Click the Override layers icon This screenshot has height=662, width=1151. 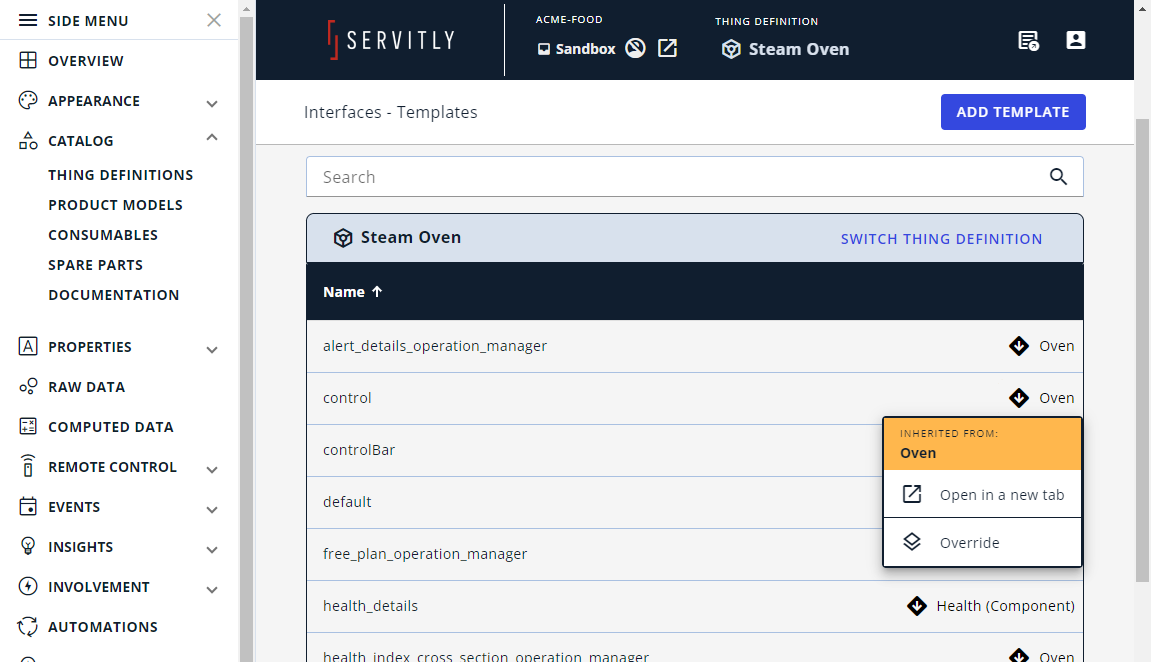912,542
